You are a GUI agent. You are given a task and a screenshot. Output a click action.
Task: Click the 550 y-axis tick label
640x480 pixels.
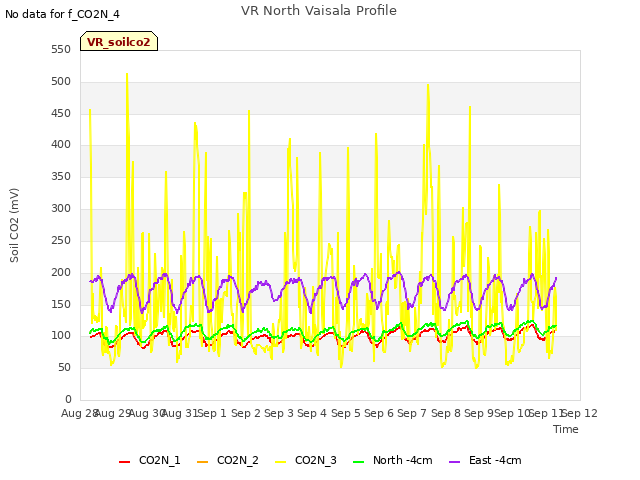pos(61,49)
